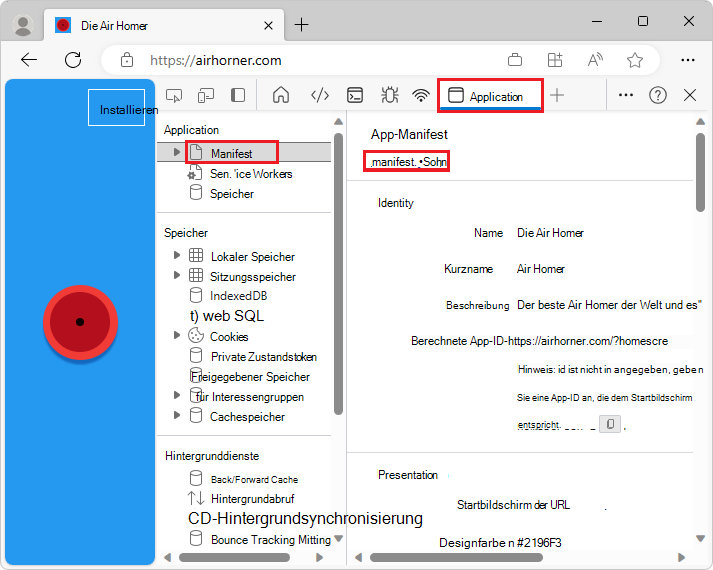Click manifest pane horizontal scrollbar
Viewport: 713px width, 570px height.
[456, 557]
